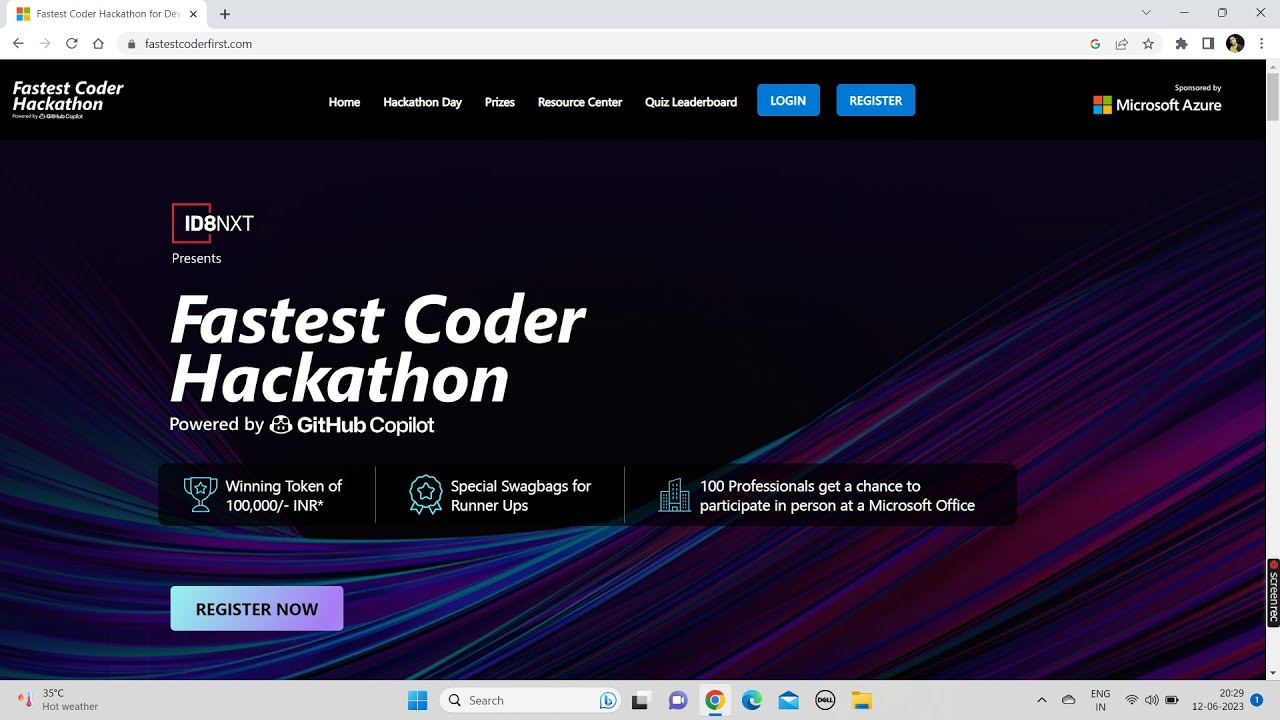Click the speaker volume tray icon
The height and width of the screenshot is (720, 1280).
1151,700
